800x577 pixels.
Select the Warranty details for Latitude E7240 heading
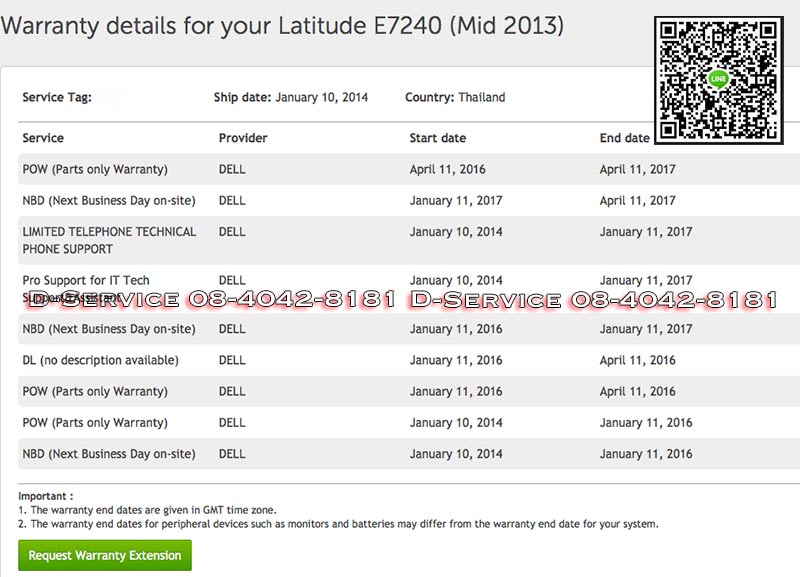[282, 26]
